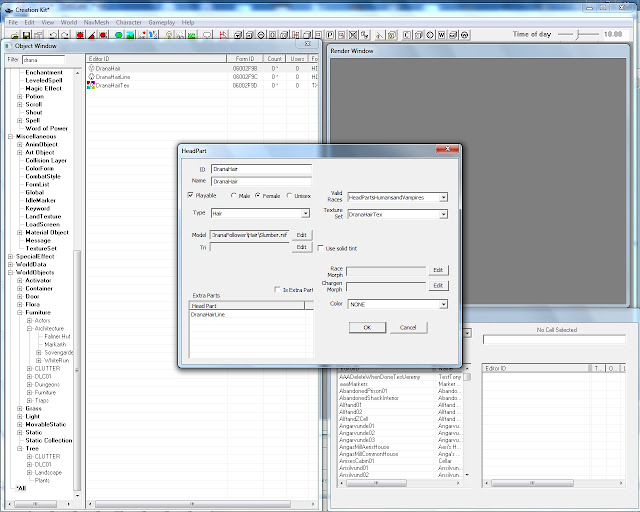Collapse the WorldObjects tree node
Image resolution: width=640 pixels, height=512 pixels.
[10, 272]
